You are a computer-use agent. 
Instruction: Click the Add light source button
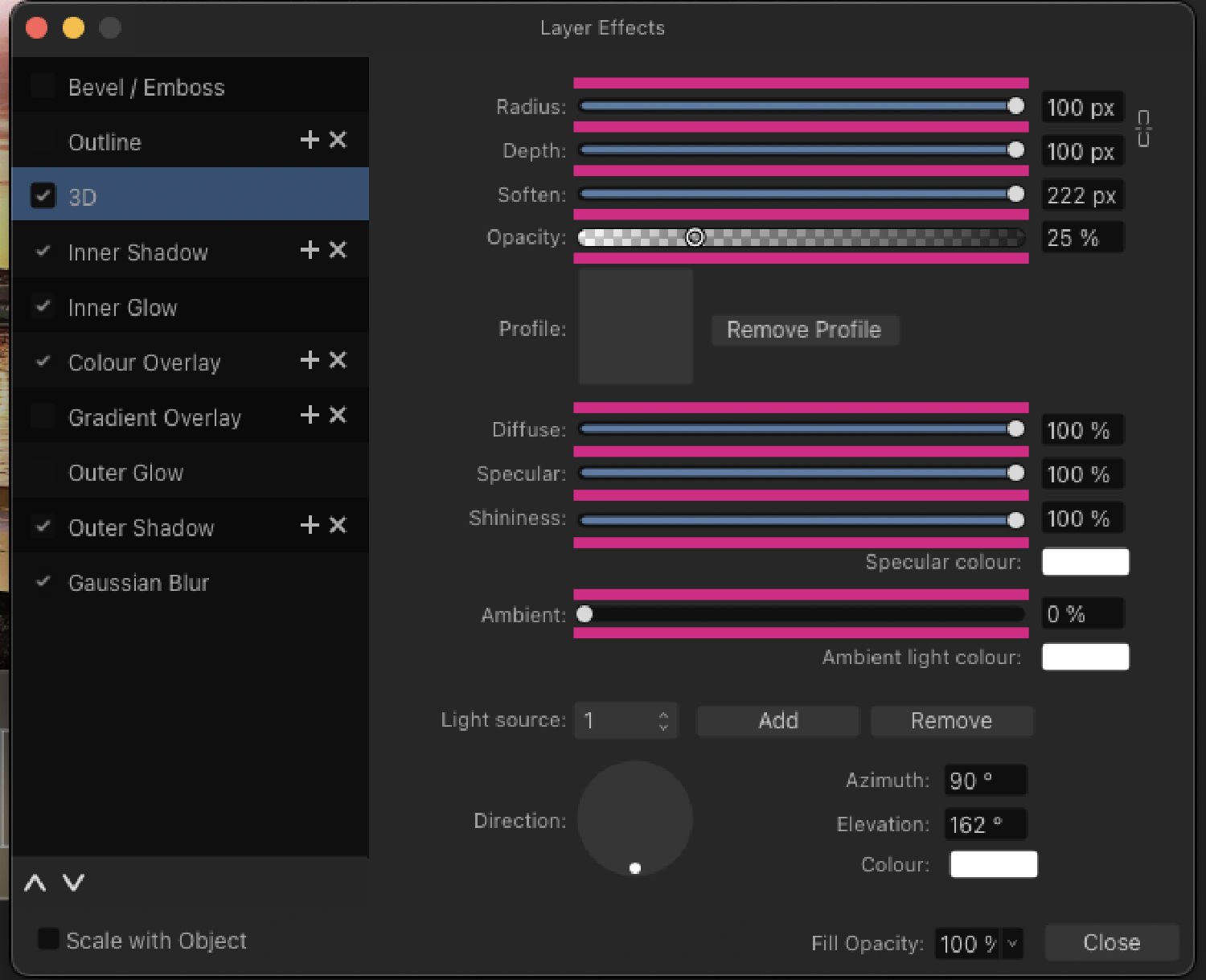tap(777, 720)
